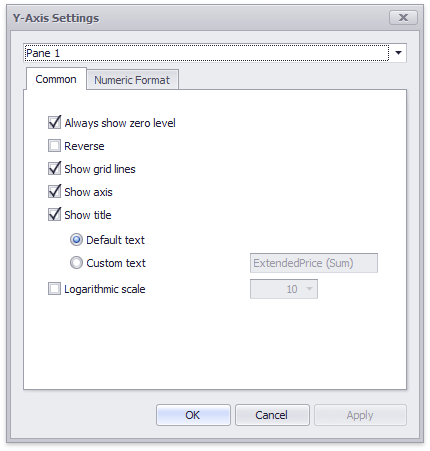Select the Default text radio button
430x451 pixels.
pos(76,240)
